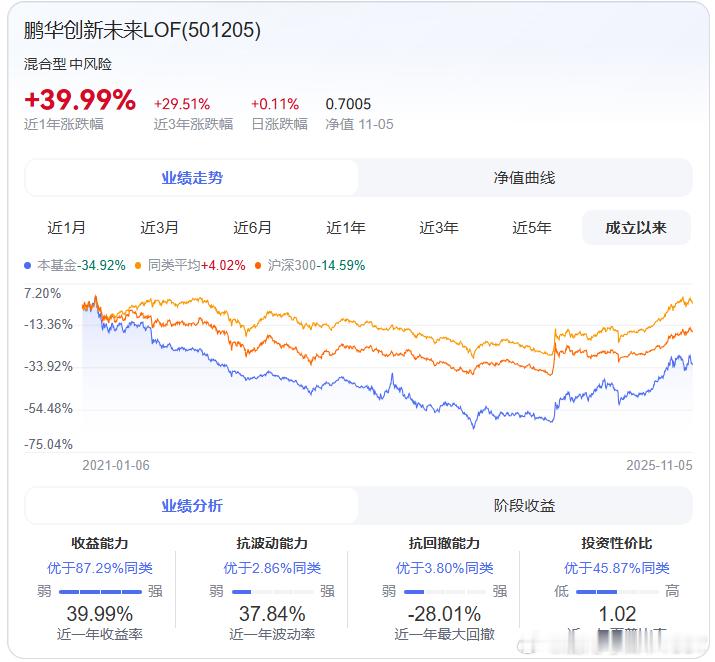
Task: Click the 净值 11-05 label
Action: pos(359,124)
